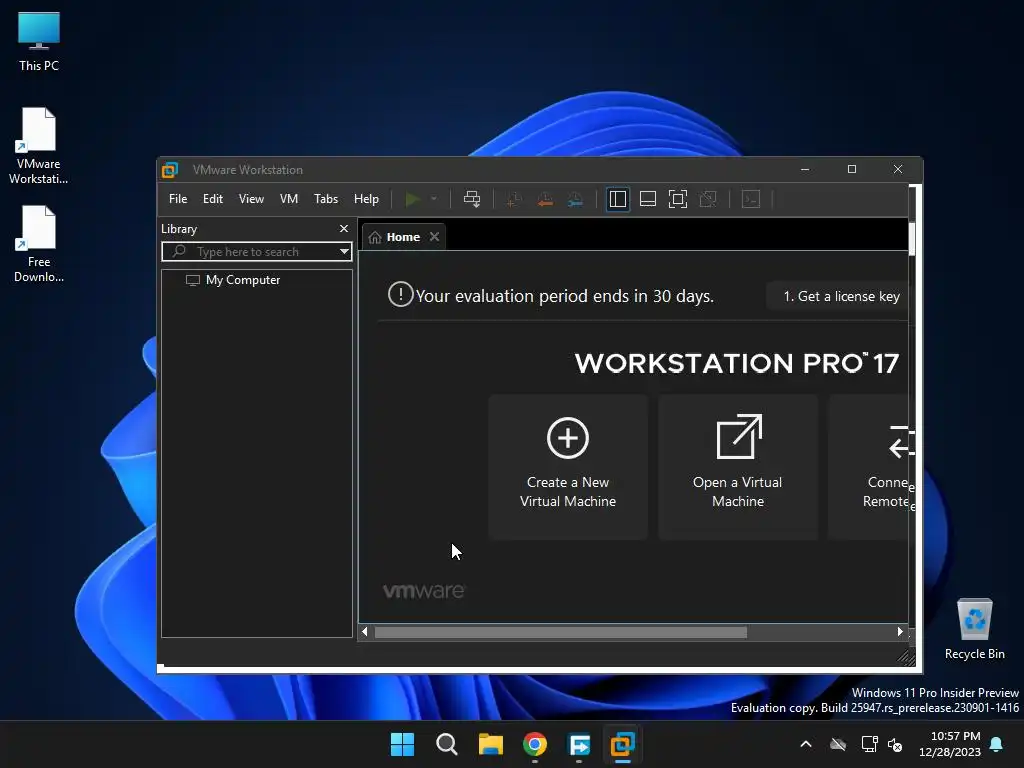
Task: Click the Unity mode toolbar icon
Action: (x=708, y=199)
